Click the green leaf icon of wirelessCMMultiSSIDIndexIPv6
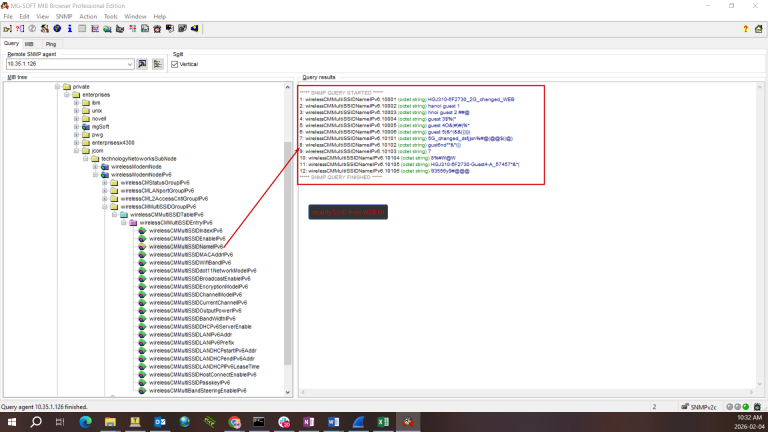This screenshot has width=768, height=432. (x=142, y=231)
